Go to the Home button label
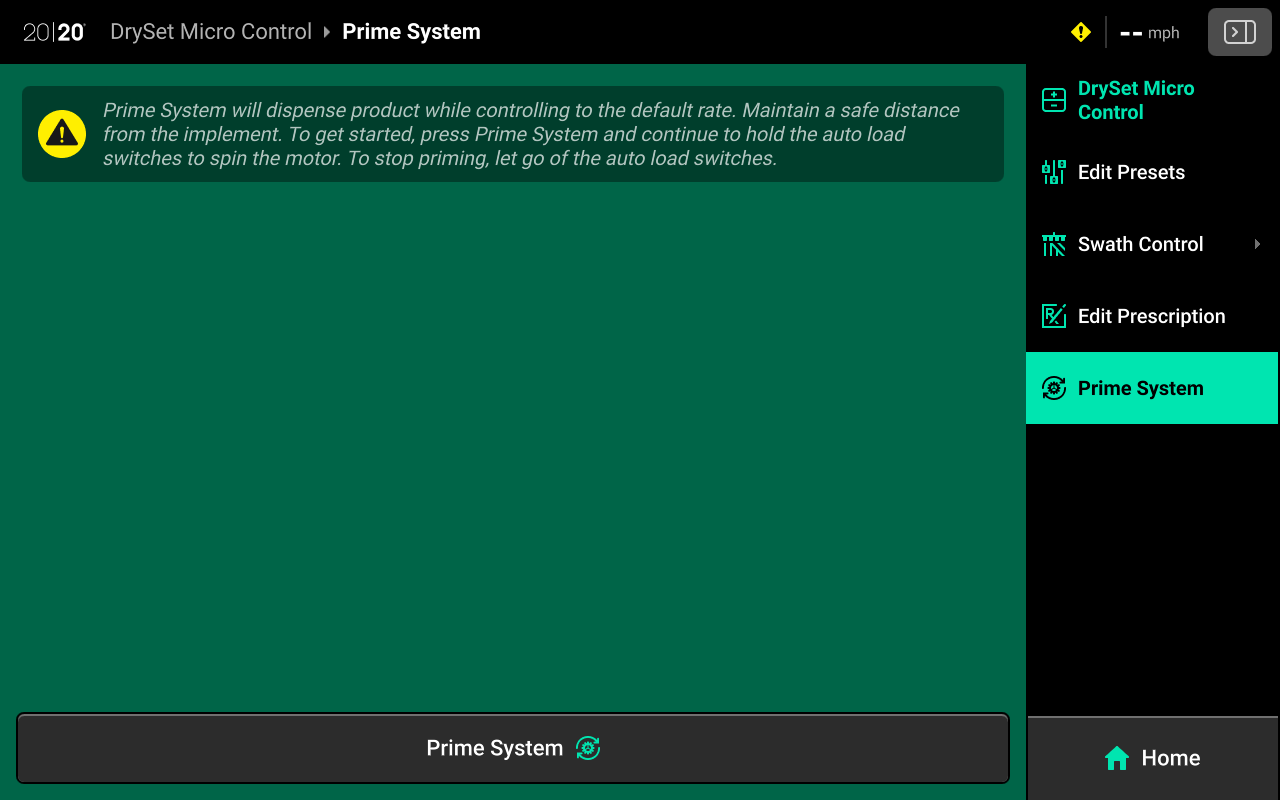The width and height of the screenshot is (1280, 800). (1170, 758)
